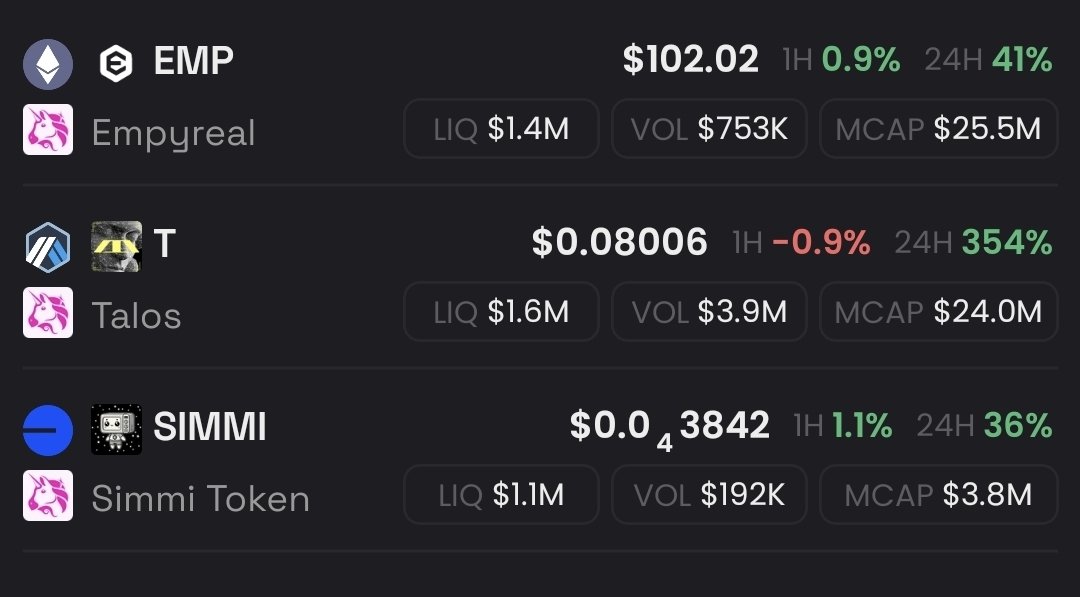Viewport: 1080px width, 597px height.
Task: Select the Arbitrum chain icon beside T
Action: pos(48,247)
